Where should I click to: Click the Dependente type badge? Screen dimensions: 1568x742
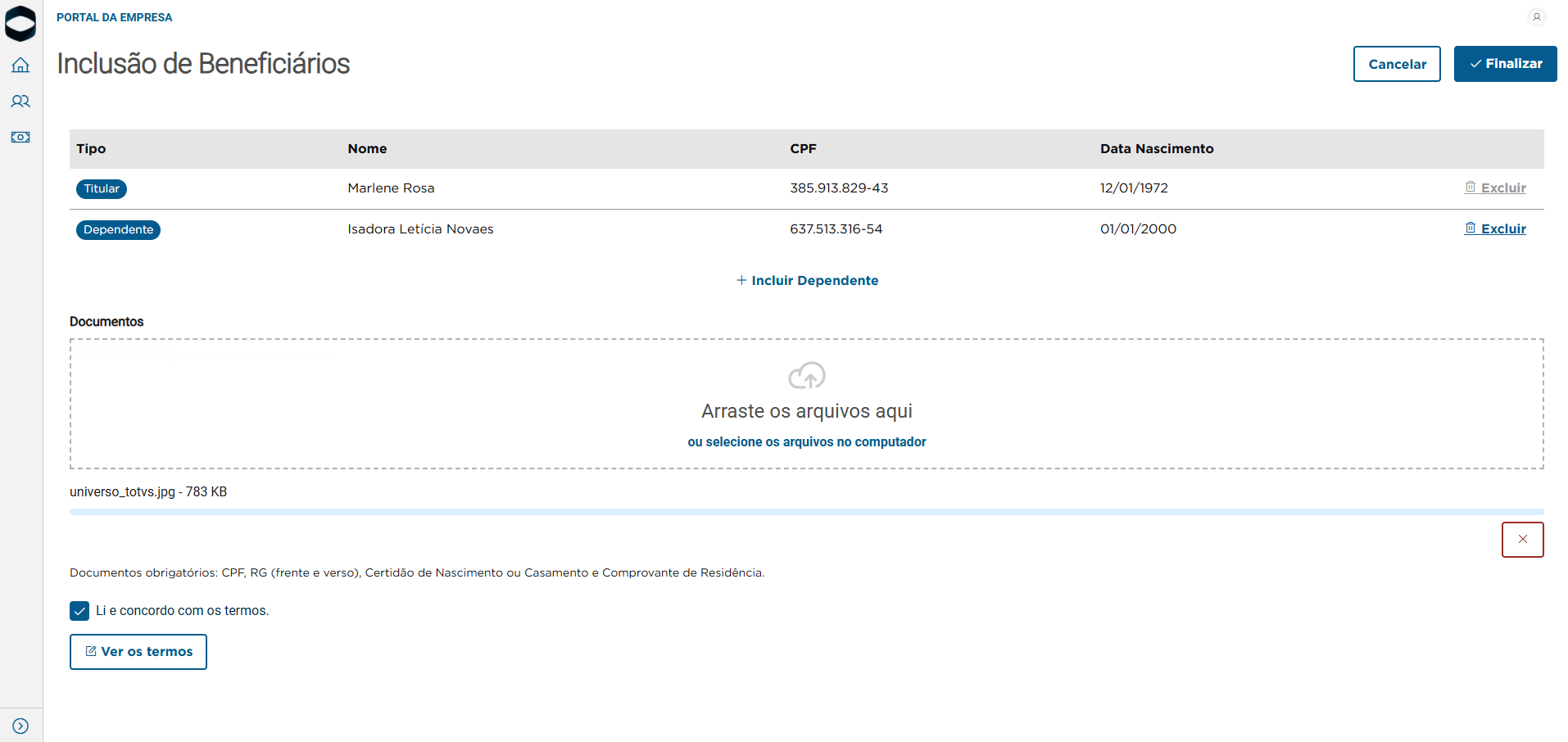(118, 230)
